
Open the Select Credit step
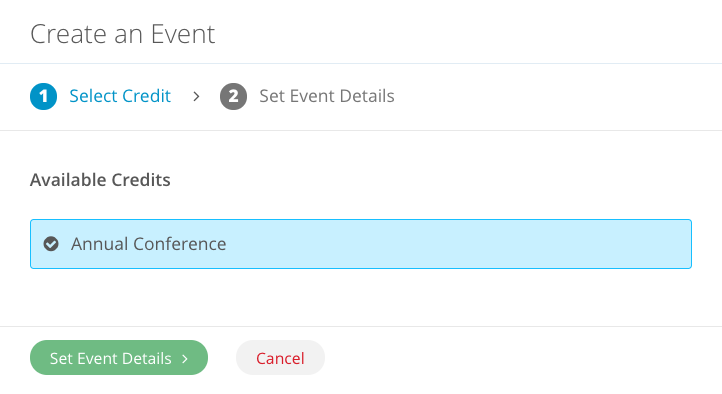(100, 96)
